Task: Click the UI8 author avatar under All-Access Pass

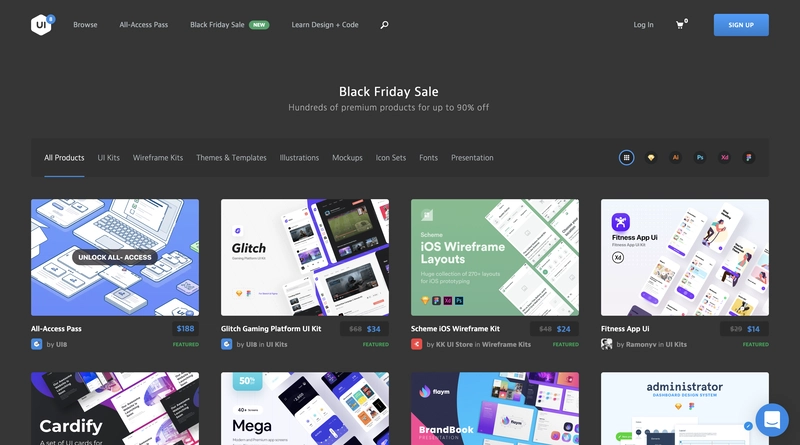Action: click(x=36, y=344)
